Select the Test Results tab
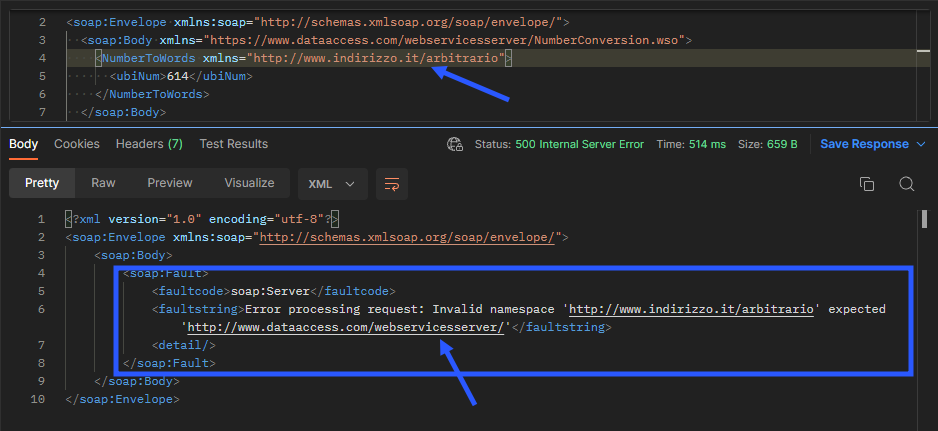This screenshot has width=938, height=431. tap(233, 144)
